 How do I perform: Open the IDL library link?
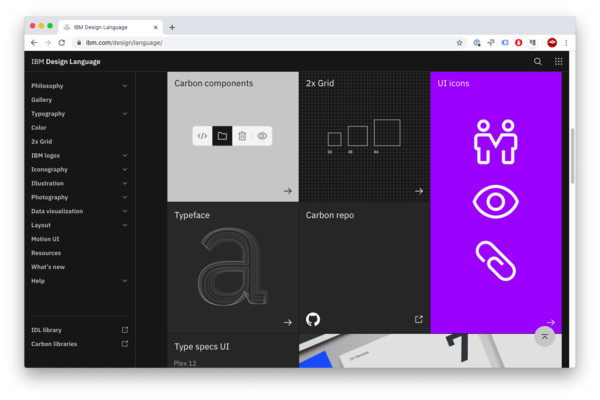tap(46, 330)
